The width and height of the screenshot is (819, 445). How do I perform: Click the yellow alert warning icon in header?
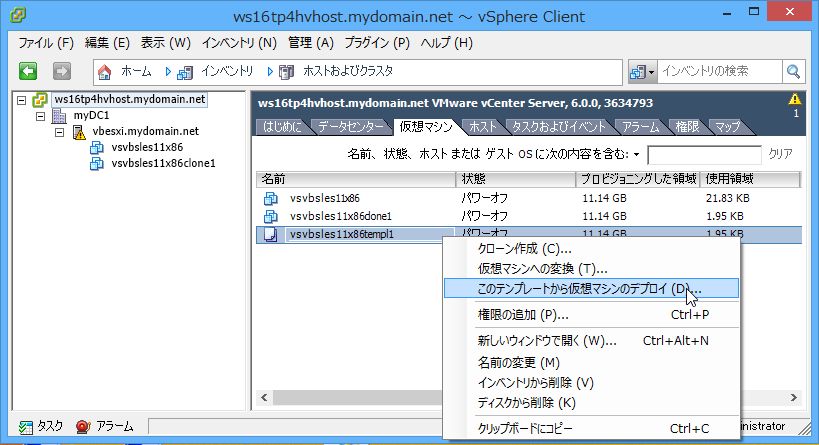(795, 99)
